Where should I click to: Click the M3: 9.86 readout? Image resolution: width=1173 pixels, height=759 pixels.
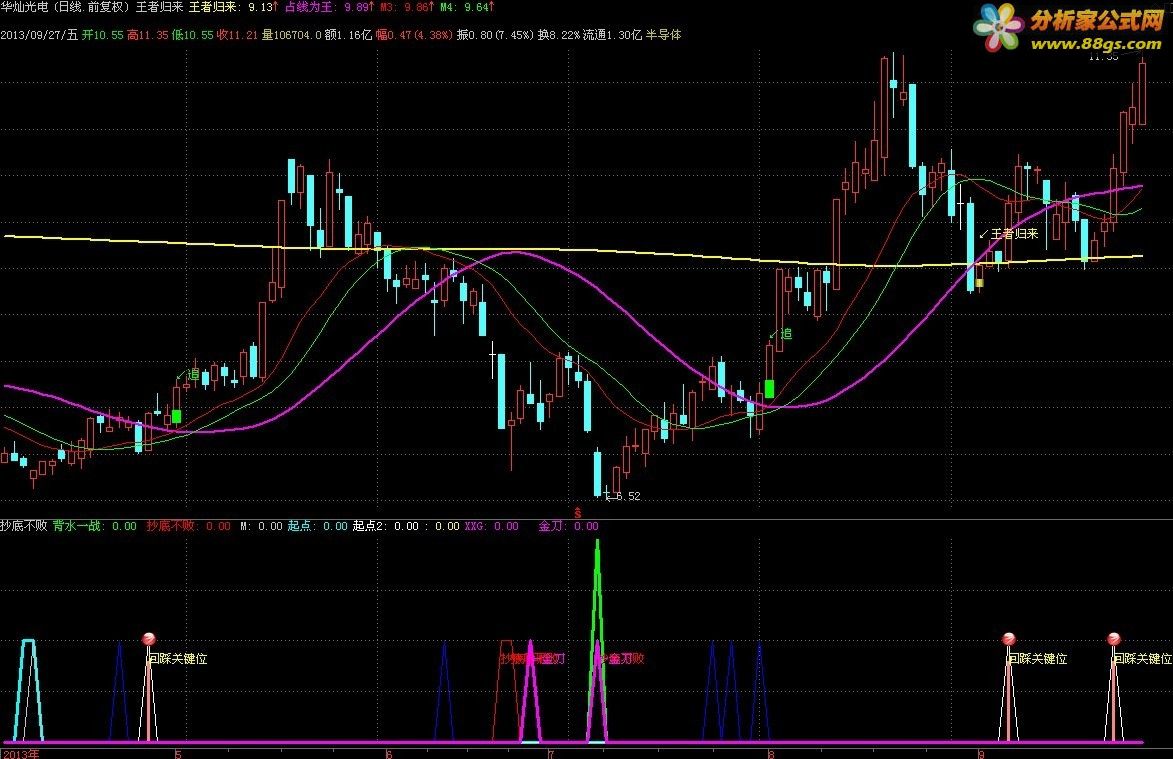point(407,7)
